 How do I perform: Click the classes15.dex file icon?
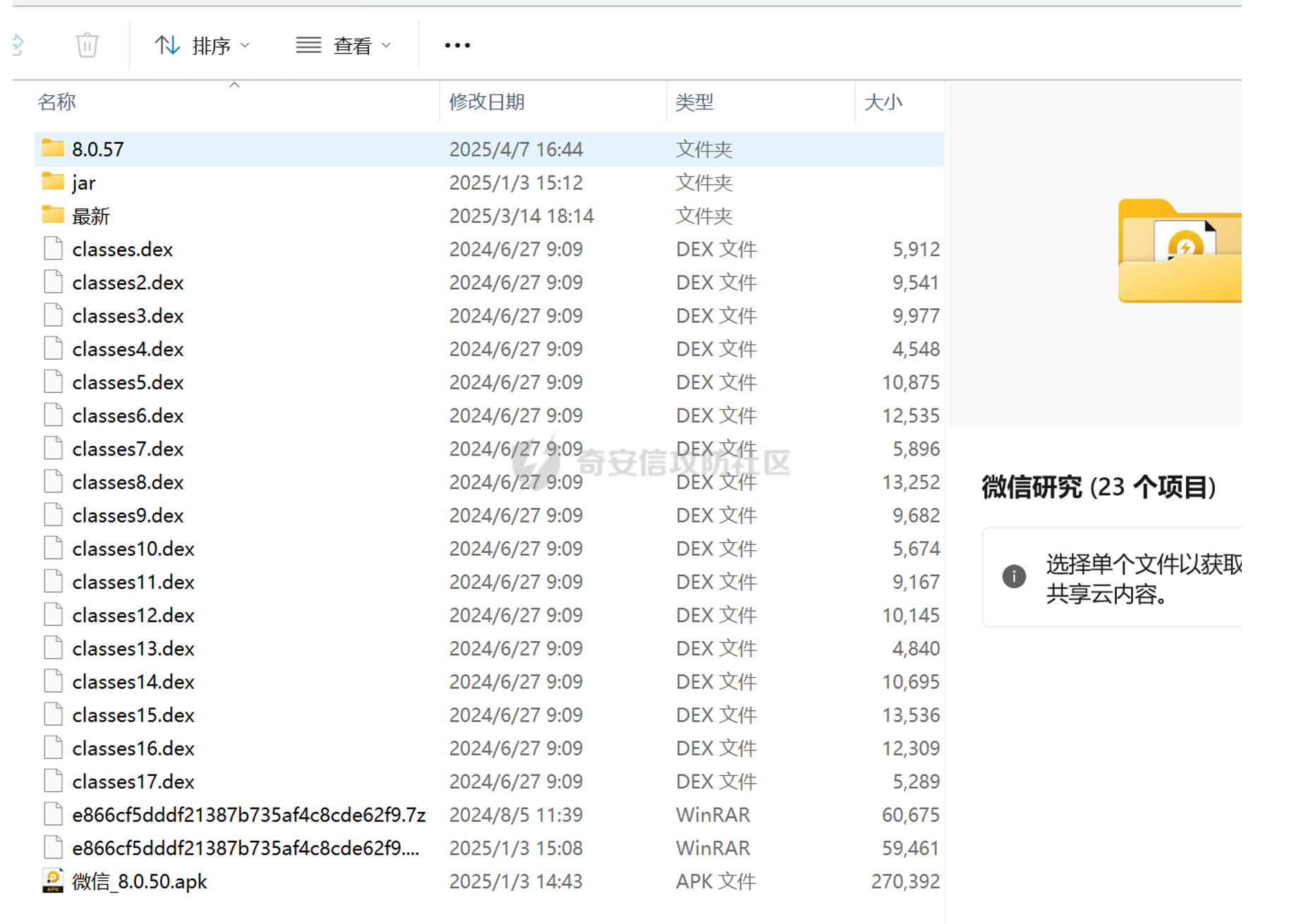tap(53, 715)
